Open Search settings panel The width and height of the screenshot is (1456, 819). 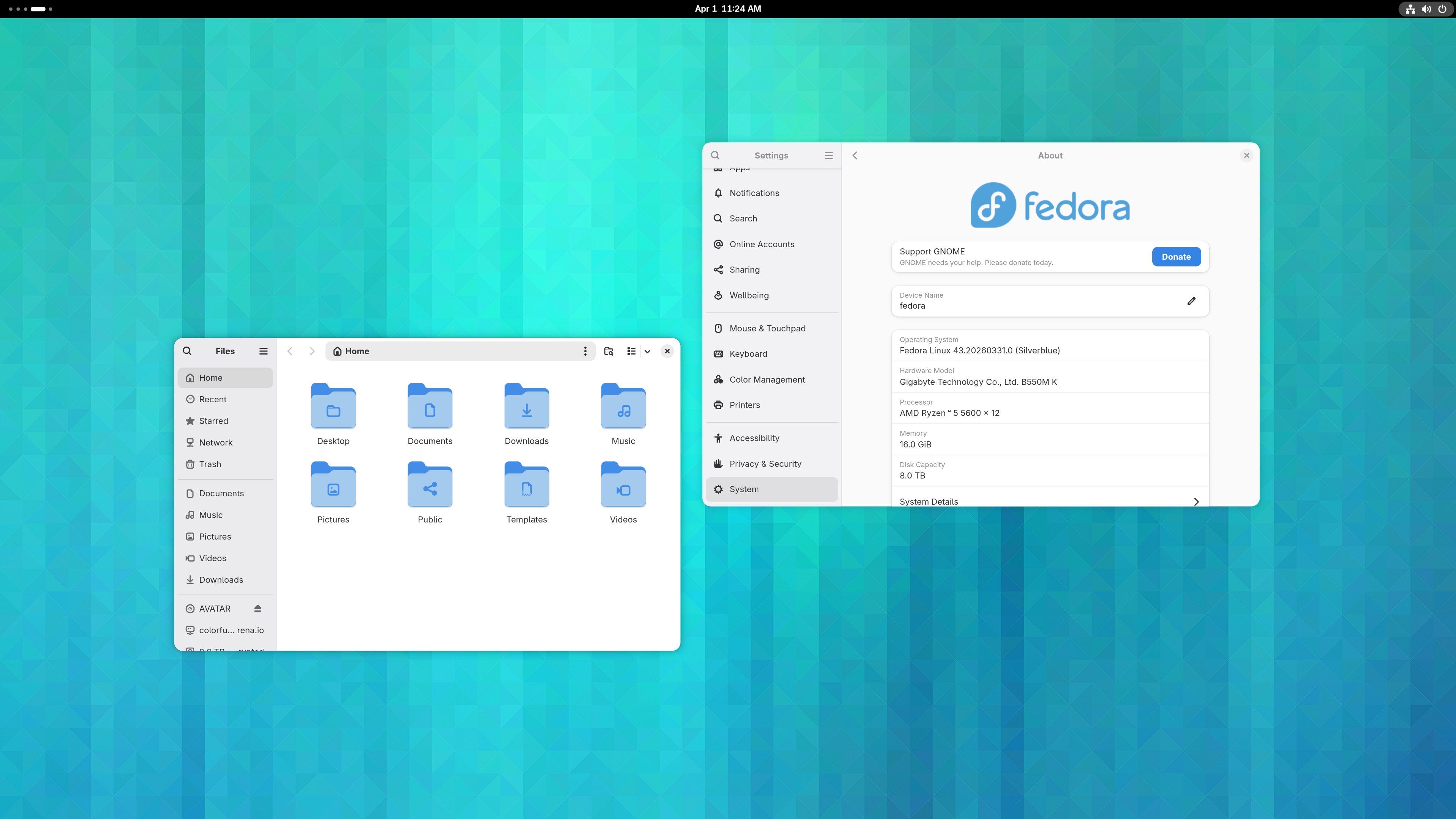pyautogui.click(x=772, y=219)
